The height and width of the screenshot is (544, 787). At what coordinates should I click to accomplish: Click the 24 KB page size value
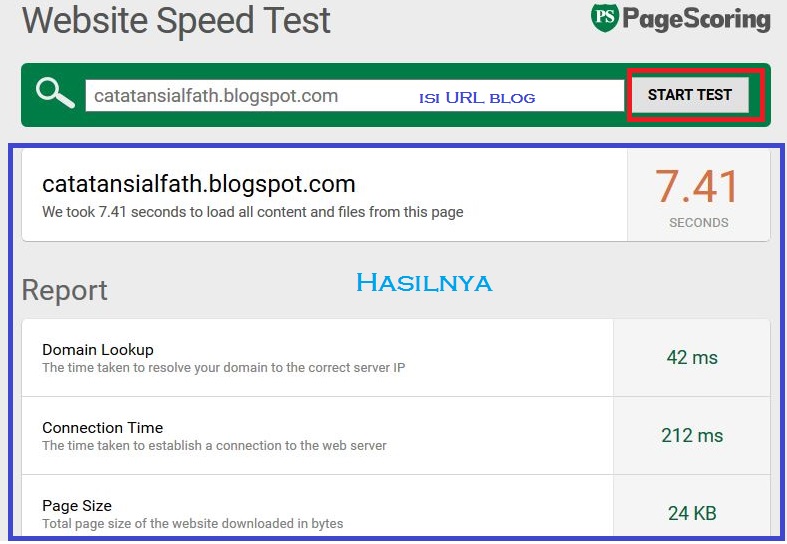pyautogui.click(x=692, y=513)
